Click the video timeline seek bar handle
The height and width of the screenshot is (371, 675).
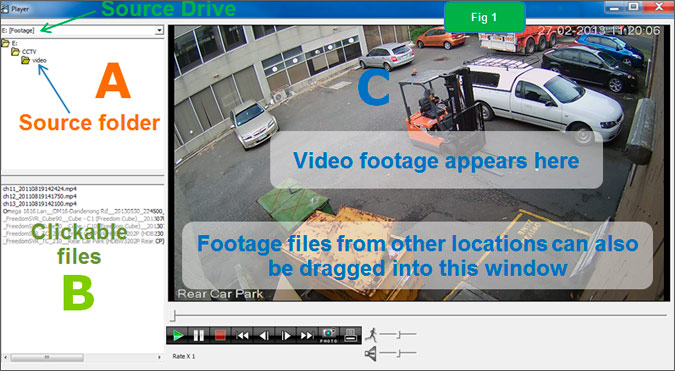tap(173, 316)
